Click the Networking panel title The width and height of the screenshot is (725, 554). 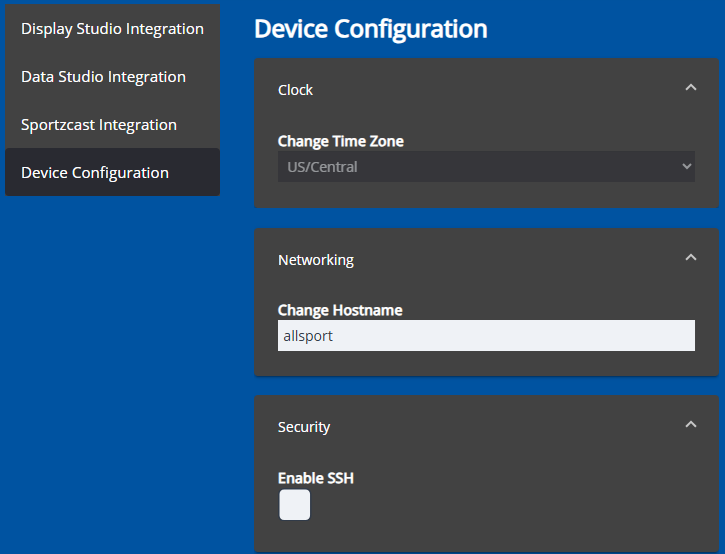[x=315, y=260]
